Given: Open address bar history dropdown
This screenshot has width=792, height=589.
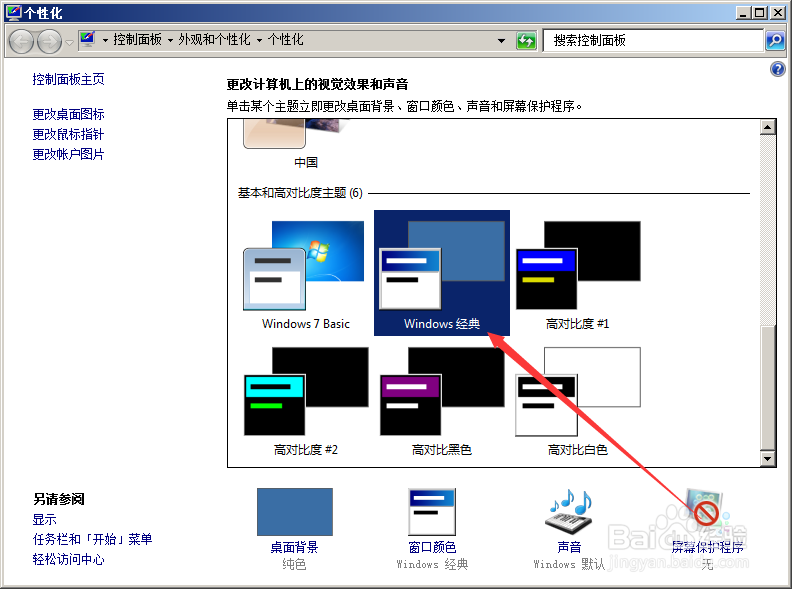Looking at the screenshot, I should pyautogui.click(x=501, y=40).
